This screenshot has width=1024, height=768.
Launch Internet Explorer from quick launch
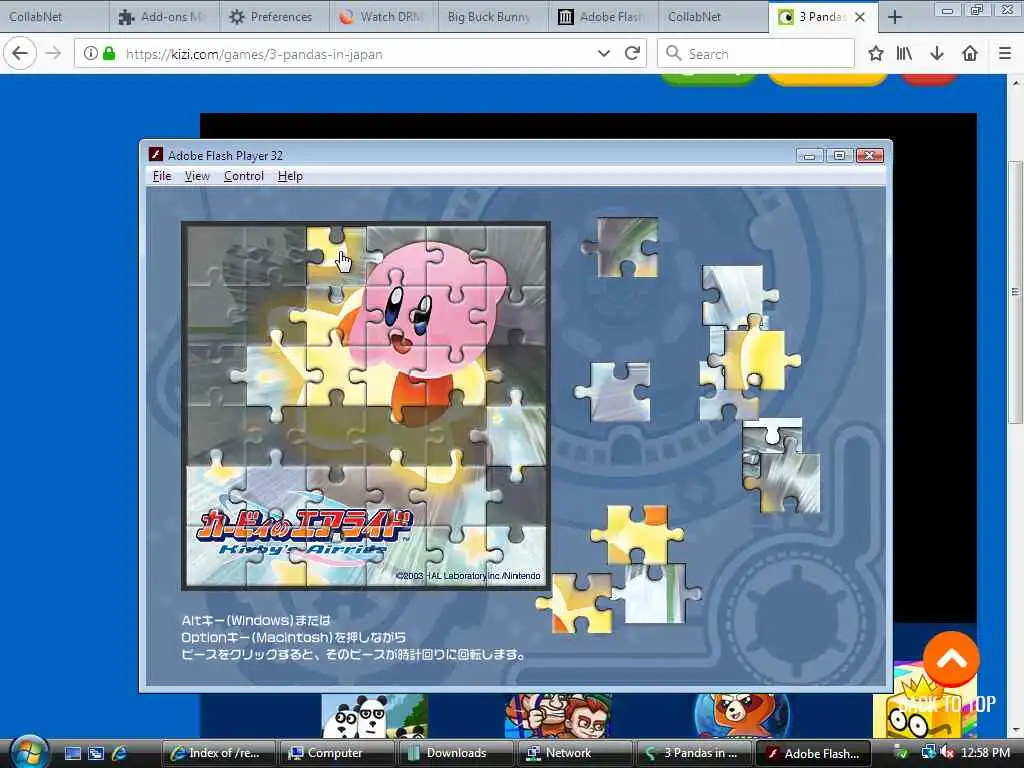[120, 753]
